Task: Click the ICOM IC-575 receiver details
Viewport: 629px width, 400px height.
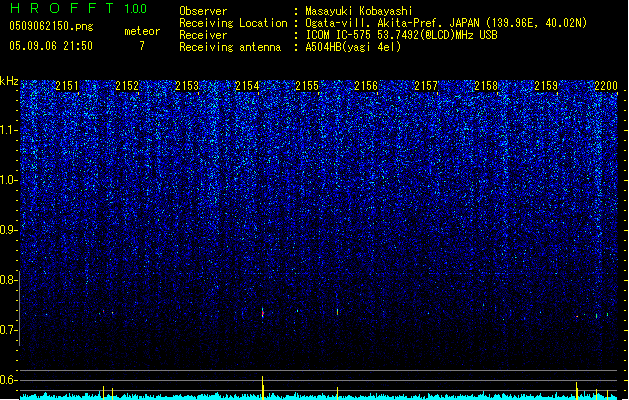Action: (x=401, y=35)
